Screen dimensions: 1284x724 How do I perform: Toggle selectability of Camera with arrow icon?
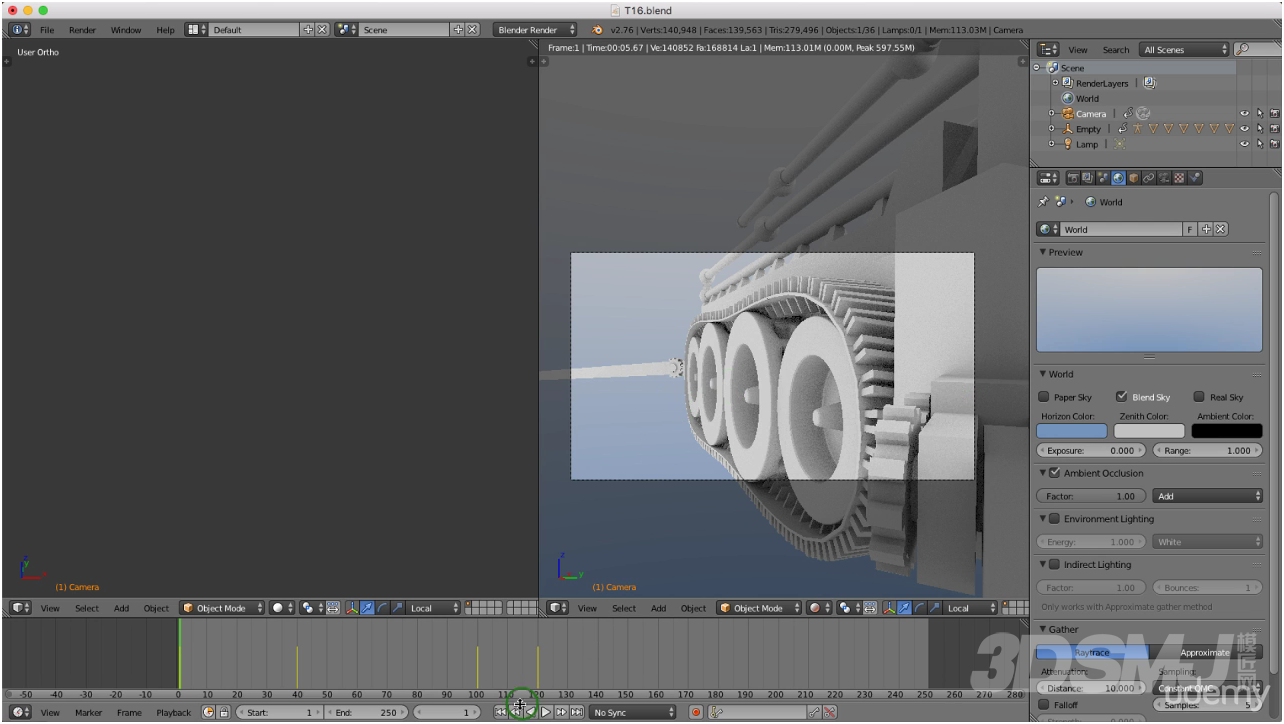click(1260, 114)
